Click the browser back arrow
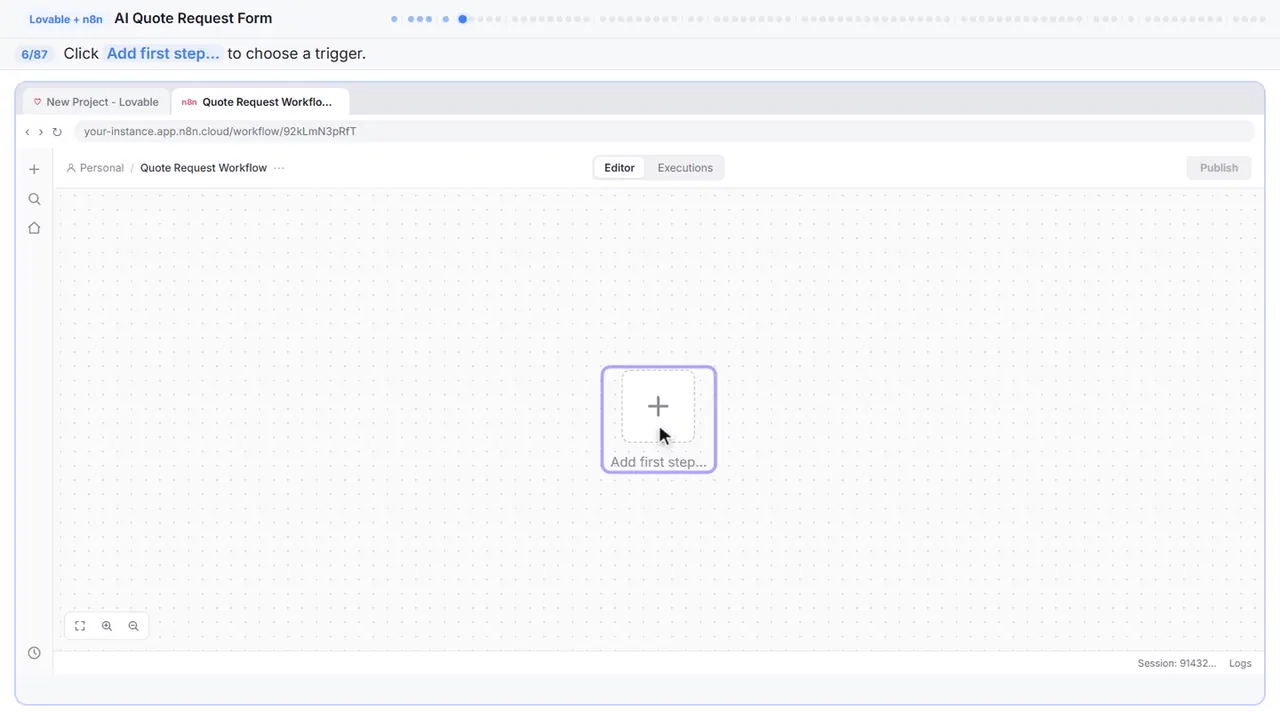The image size is (1280, 720). [27, 132]
